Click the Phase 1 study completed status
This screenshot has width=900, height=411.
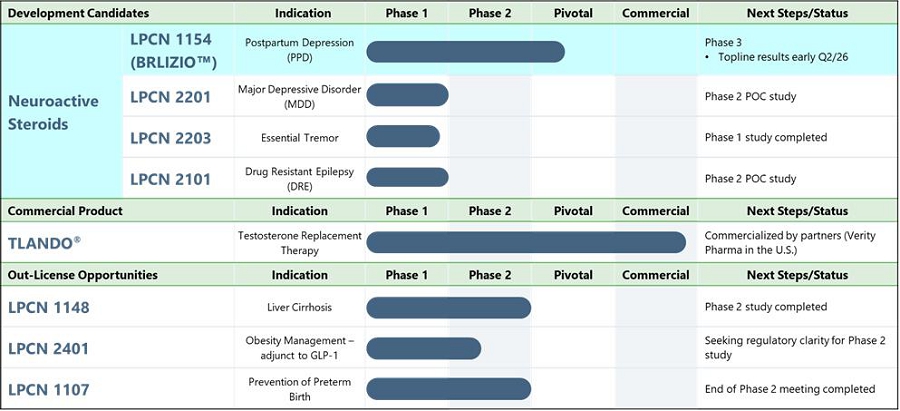pyautogui.click(x=765, y=137)
